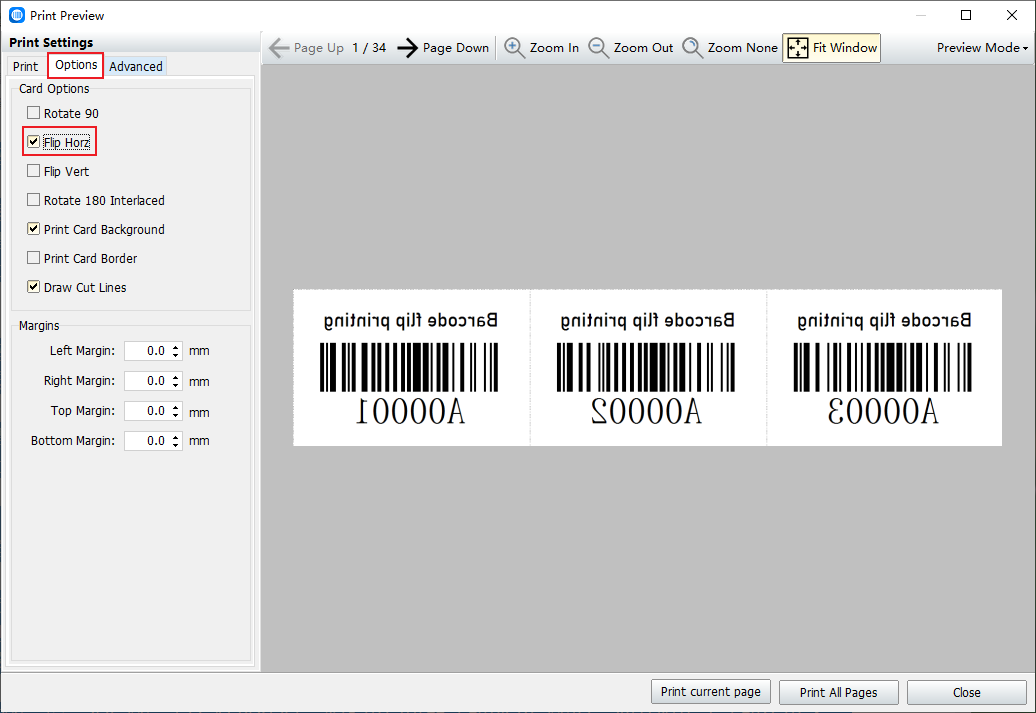Click the page counter 1 / 34
The width and height of the screenshot is (1036, 713).
pos(369,48)
